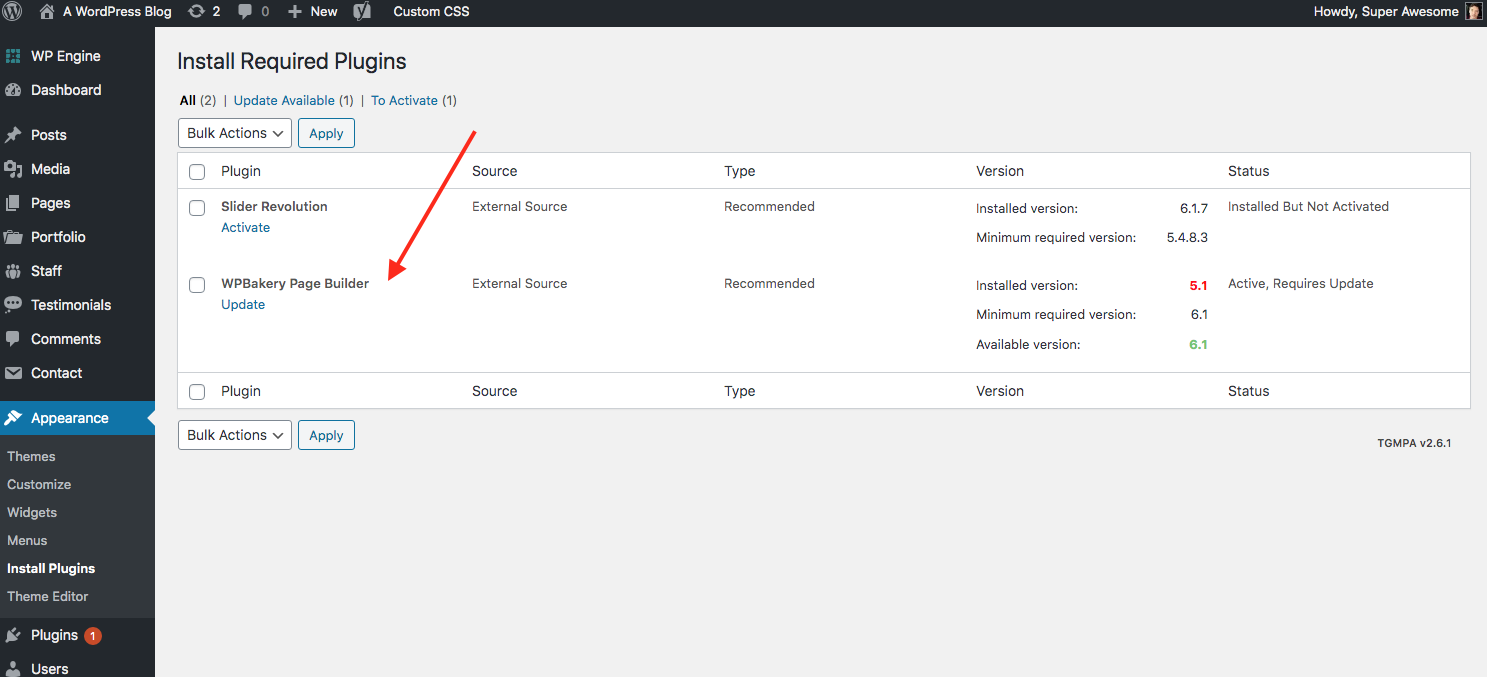Click the Staff group icon
The image size is (1487, 677).
(x=13, y=271)
